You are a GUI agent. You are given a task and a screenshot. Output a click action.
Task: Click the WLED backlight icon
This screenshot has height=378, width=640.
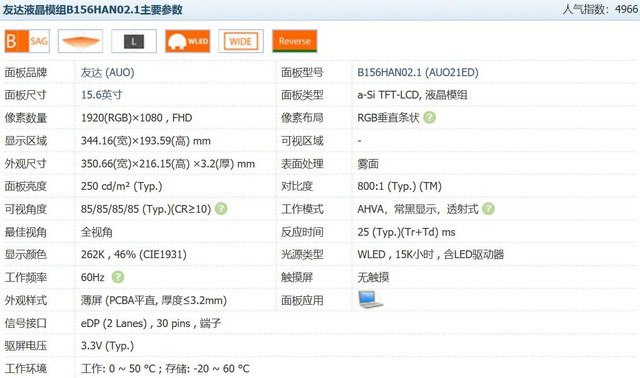(x=187, y=41)
